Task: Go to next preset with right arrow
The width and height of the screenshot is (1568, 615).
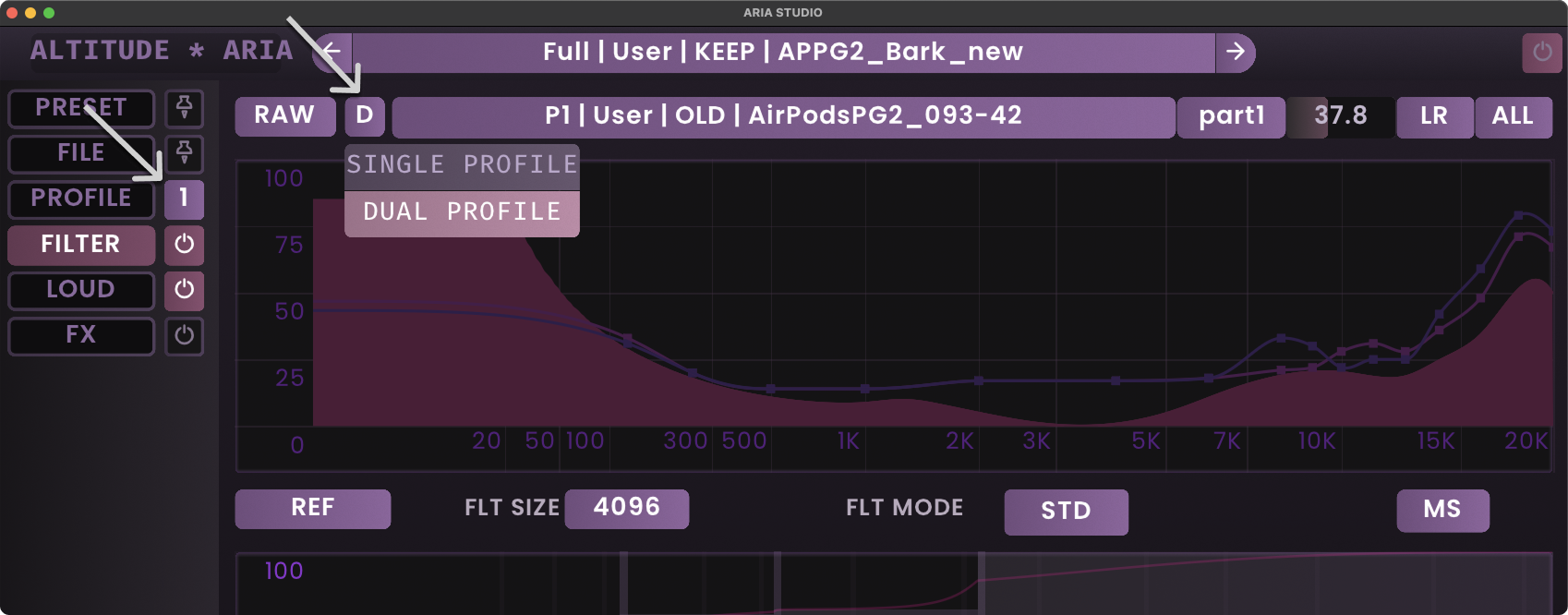Action: [x=1235, y=53]
